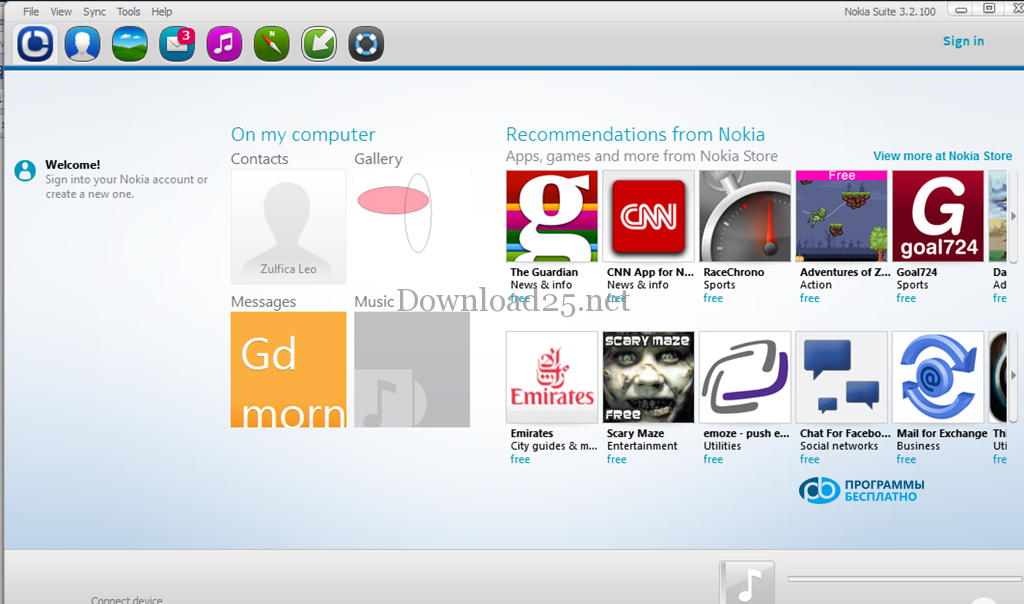Open the Music placeholder tile

[412, 370]
